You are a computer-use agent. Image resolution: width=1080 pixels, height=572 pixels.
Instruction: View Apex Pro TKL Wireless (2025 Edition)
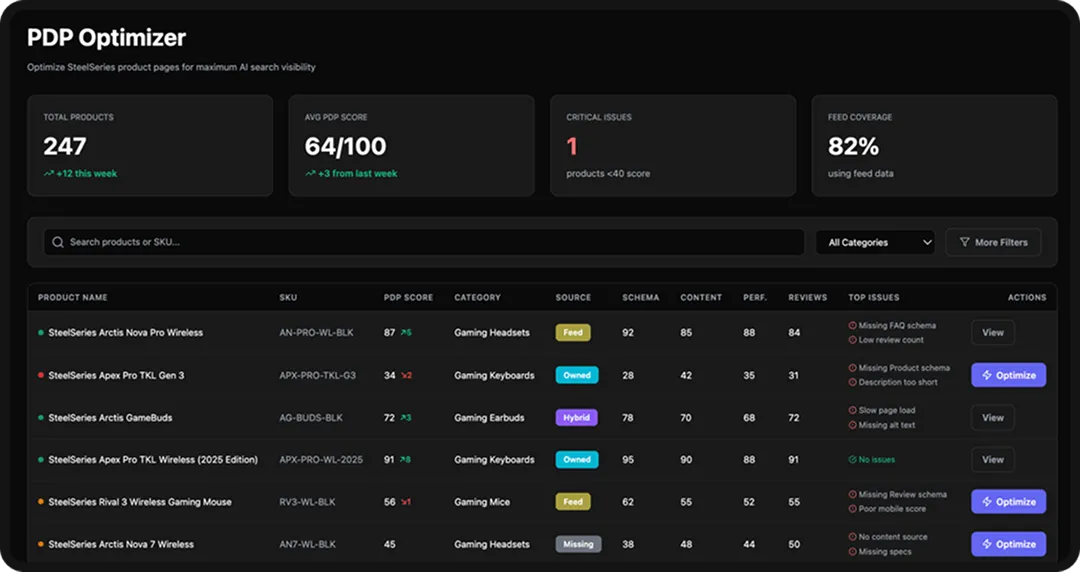[993, 460]
